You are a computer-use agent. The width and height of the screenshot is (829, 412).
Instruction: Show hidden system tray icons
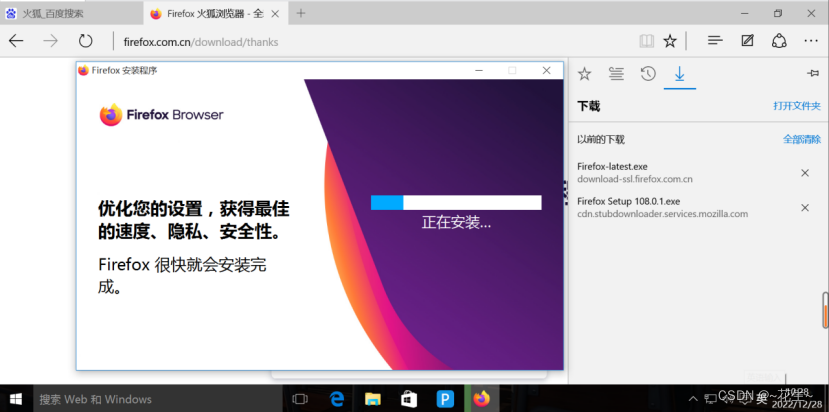(693, 399)
